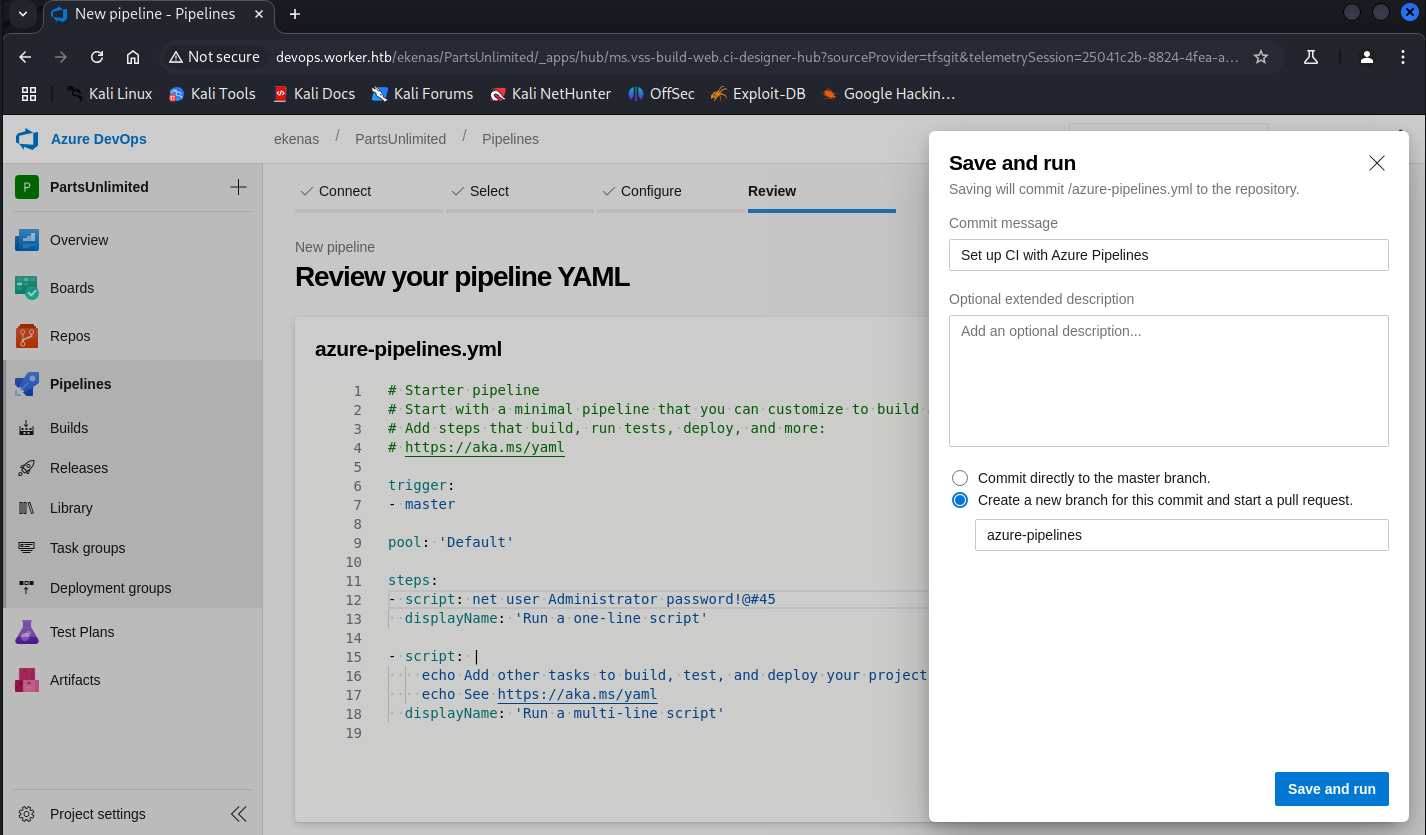Open the Google Hacking bookmark
Image resolution: width=1426 pixels, height=835 pixels.
(x=888, y=93)
